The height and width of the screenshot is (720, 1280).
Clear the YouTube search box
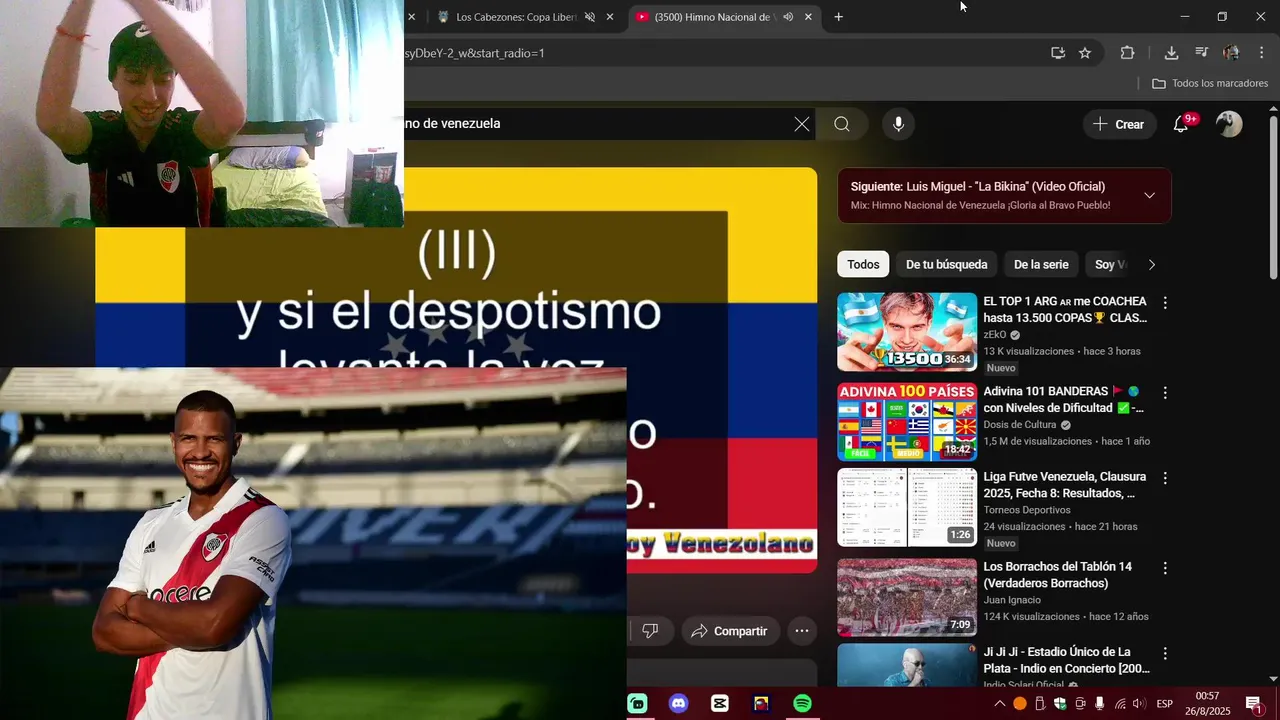pos(802,124)
